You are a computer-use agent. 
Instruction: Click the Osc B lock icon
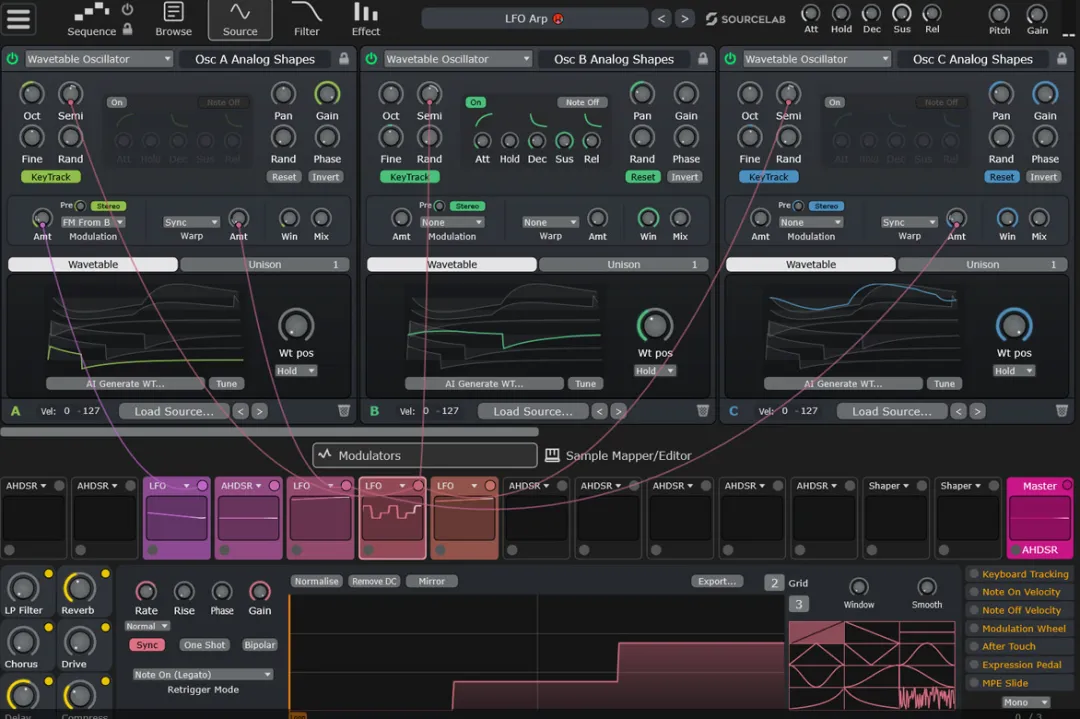click(x=703, y=59)
